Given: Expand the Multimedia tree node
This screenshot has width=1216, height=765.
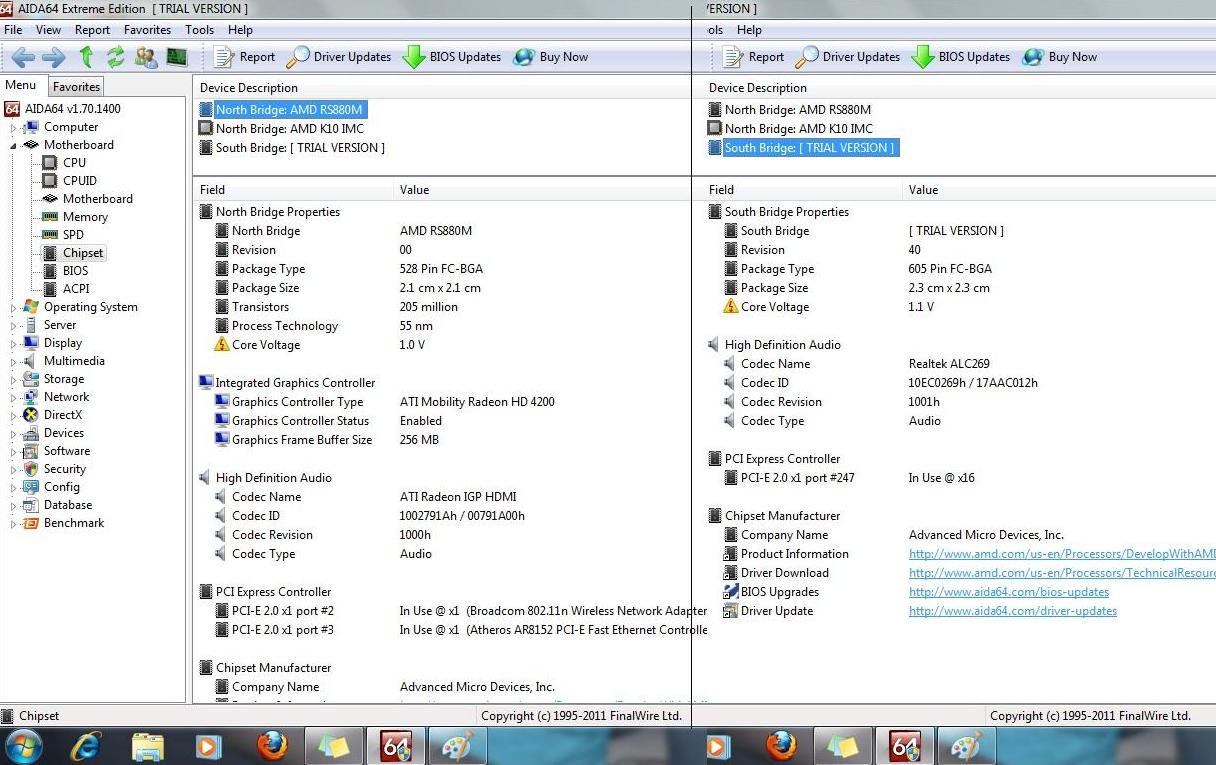Looking at the screenshot, I should 14,362.
